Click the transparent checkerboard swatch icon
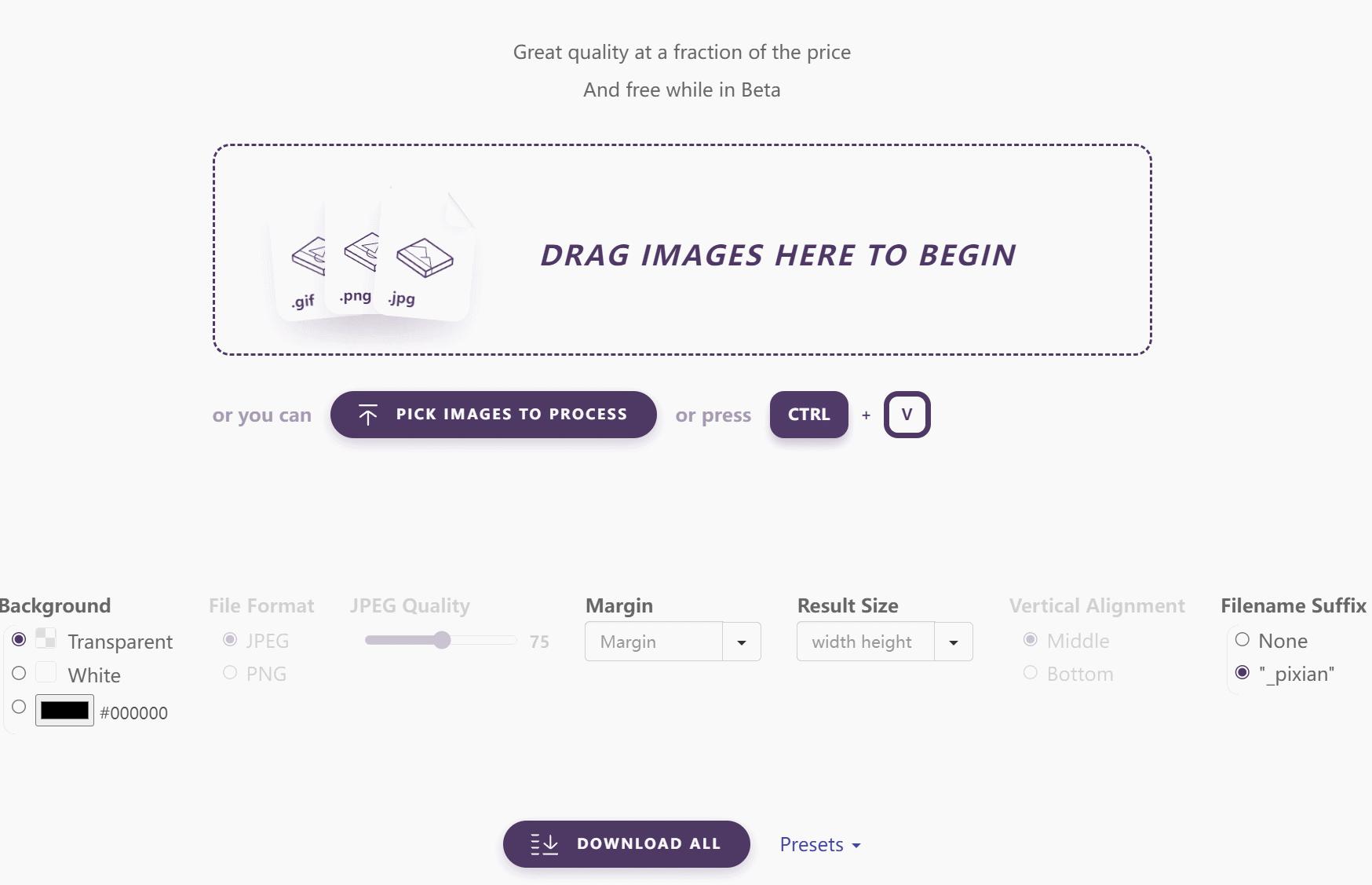1372x885 pixels. [x=46, y=639]
